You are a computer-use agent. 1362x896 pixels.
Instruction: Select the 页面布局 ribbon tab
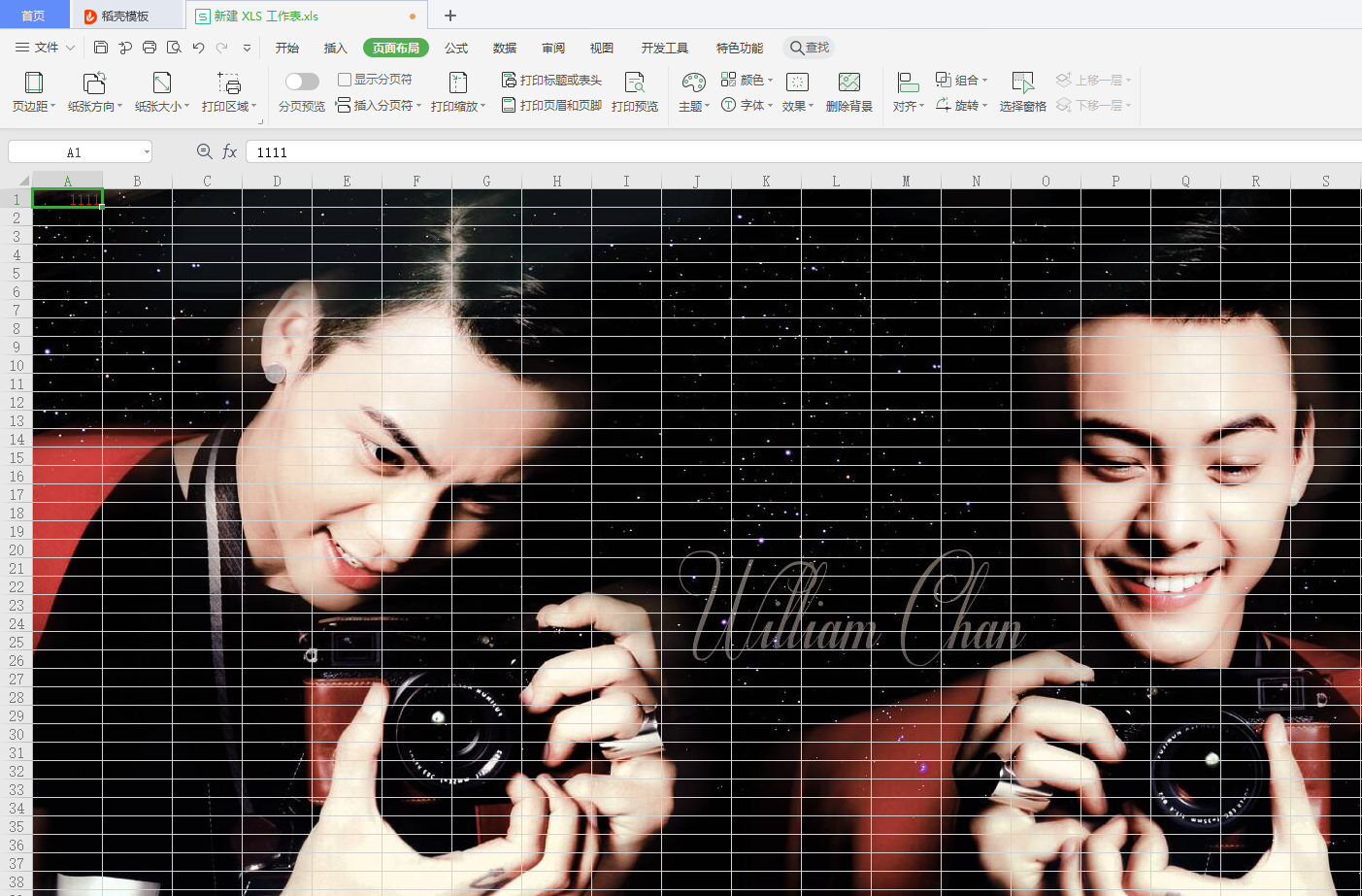click(396, 48)
